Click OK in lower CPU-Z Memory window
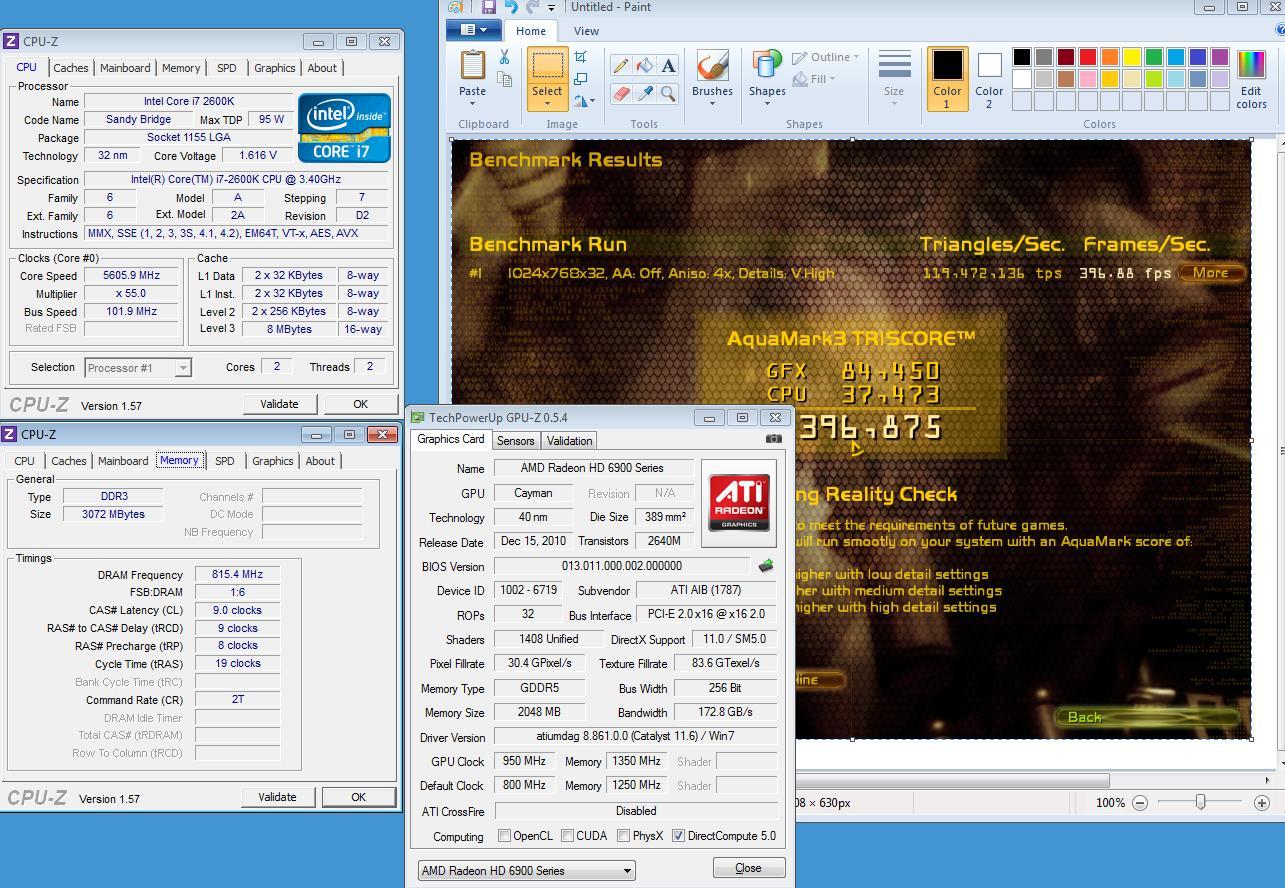1285x888 pixels. tap(358, 797)
